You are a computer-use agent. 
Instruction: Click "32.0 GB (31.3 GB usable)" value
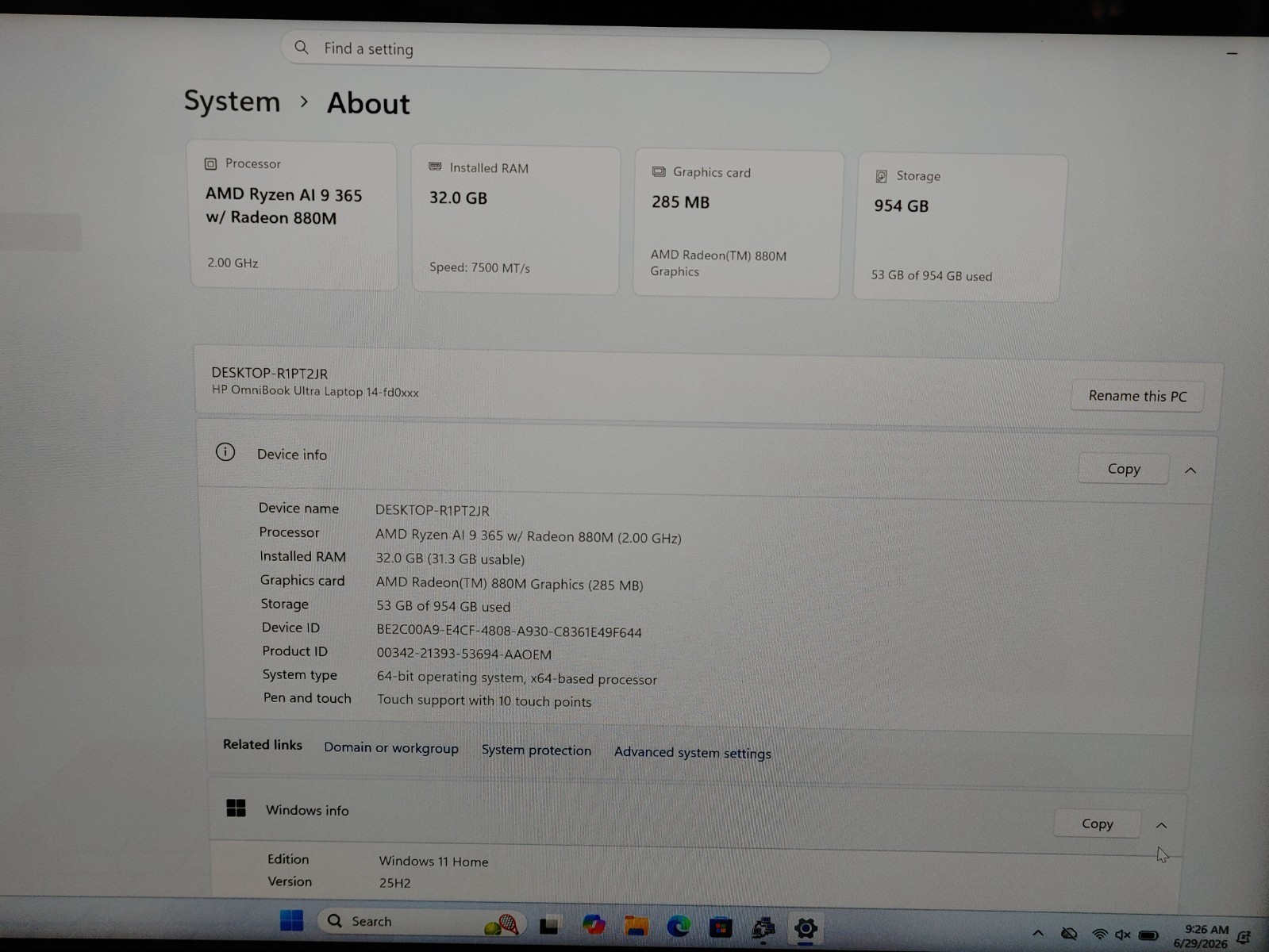coord(450,559)
